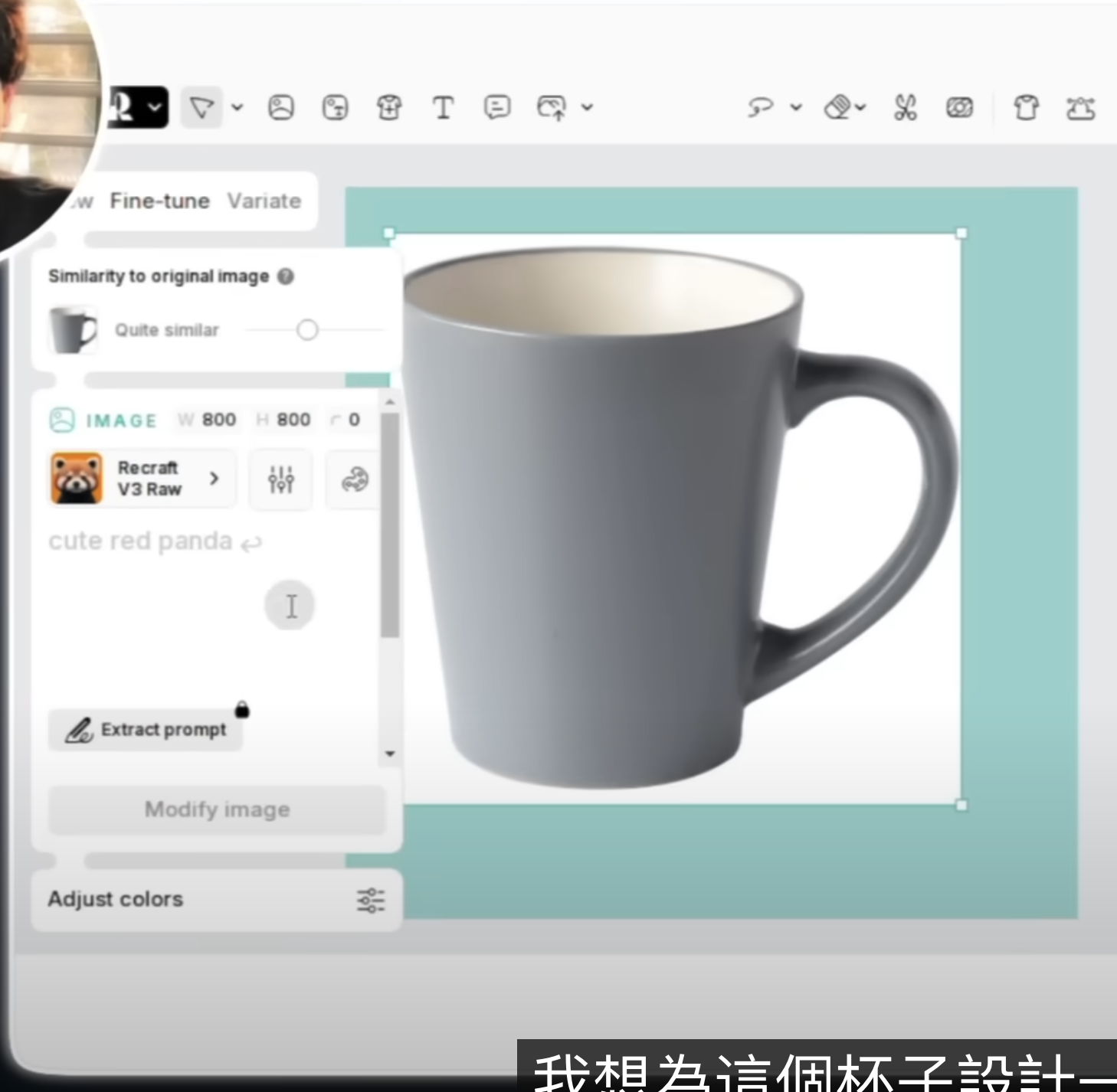This screenshot has width=1117, height=1092.
Task: Select the lasso tool
Action: click(760, 108)
